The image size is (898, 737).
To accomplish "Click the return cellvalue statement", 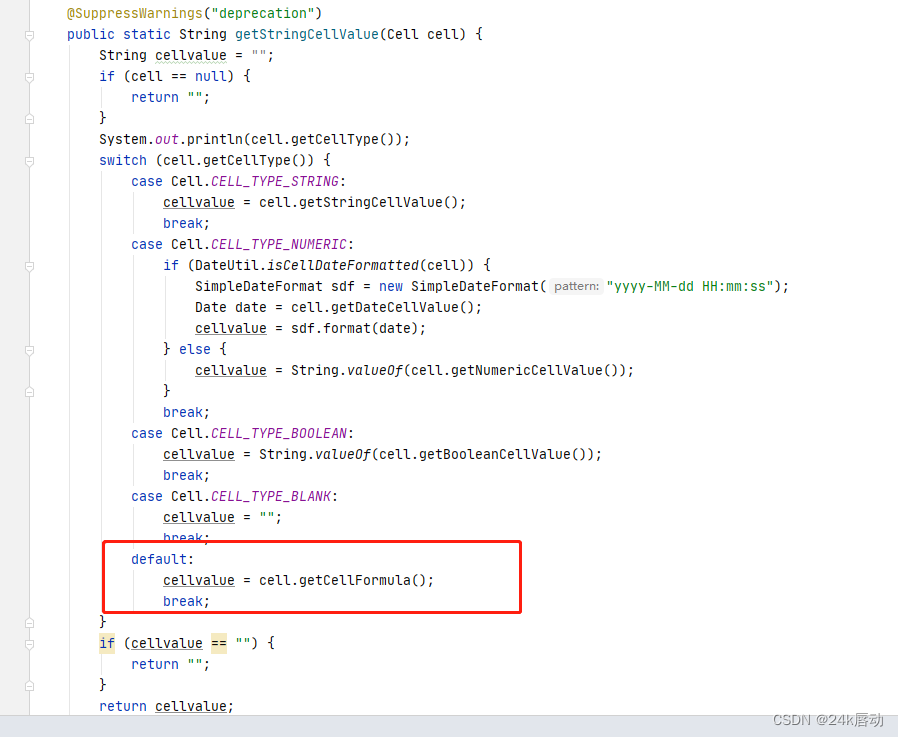I will click(165, 706).
